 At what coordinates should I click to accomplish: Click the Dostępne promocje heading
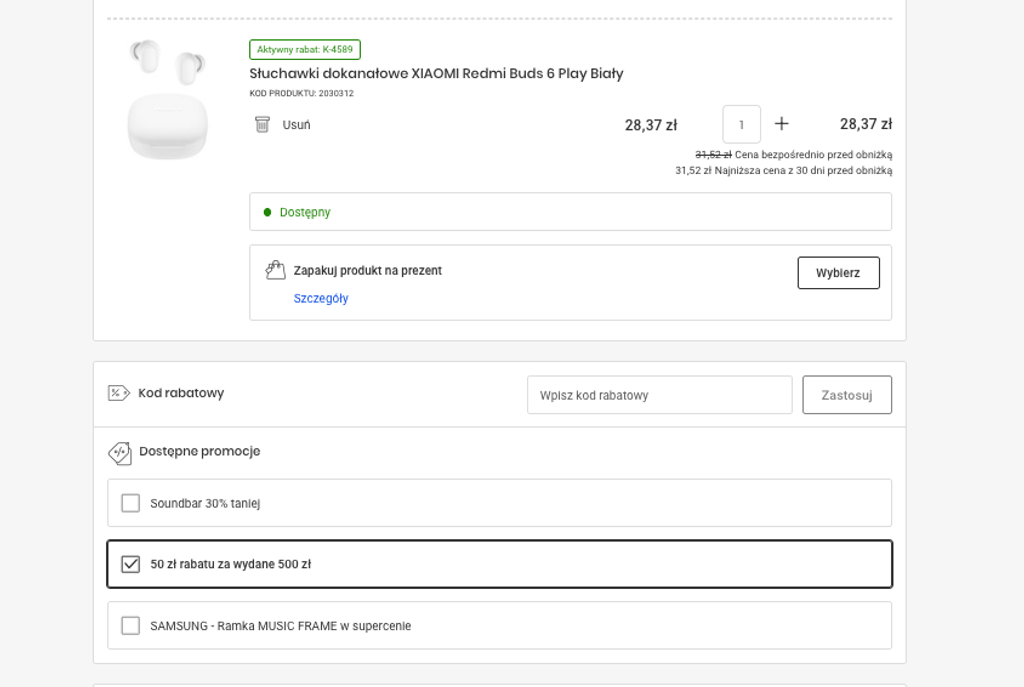(199, 451)
